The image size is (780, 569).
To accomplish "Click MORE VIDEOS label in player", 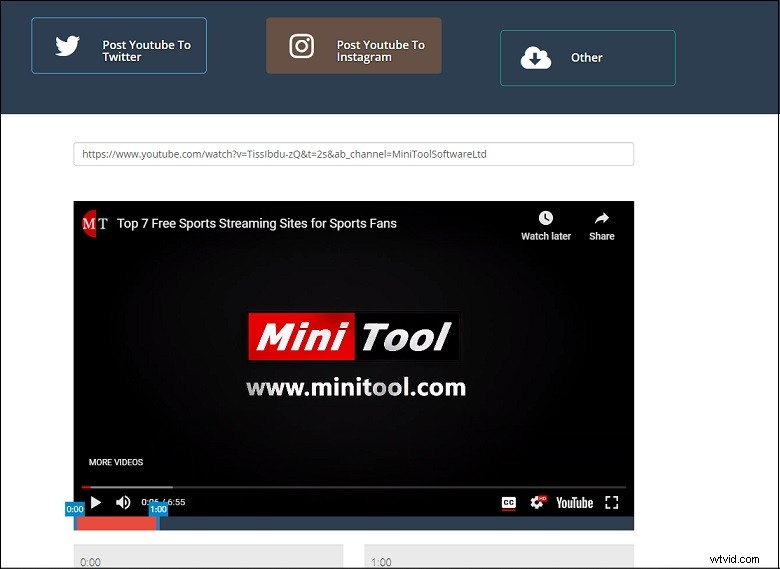I will click(x=116, y=463).
